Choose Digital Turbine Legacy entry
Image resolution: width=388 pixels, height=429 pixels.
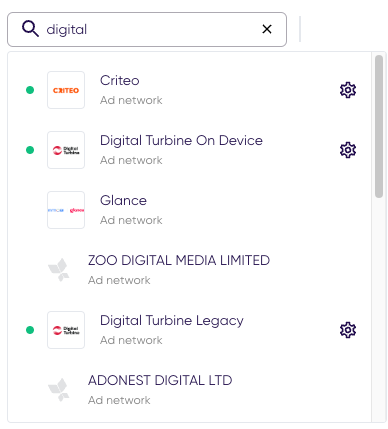click(189, 330)
